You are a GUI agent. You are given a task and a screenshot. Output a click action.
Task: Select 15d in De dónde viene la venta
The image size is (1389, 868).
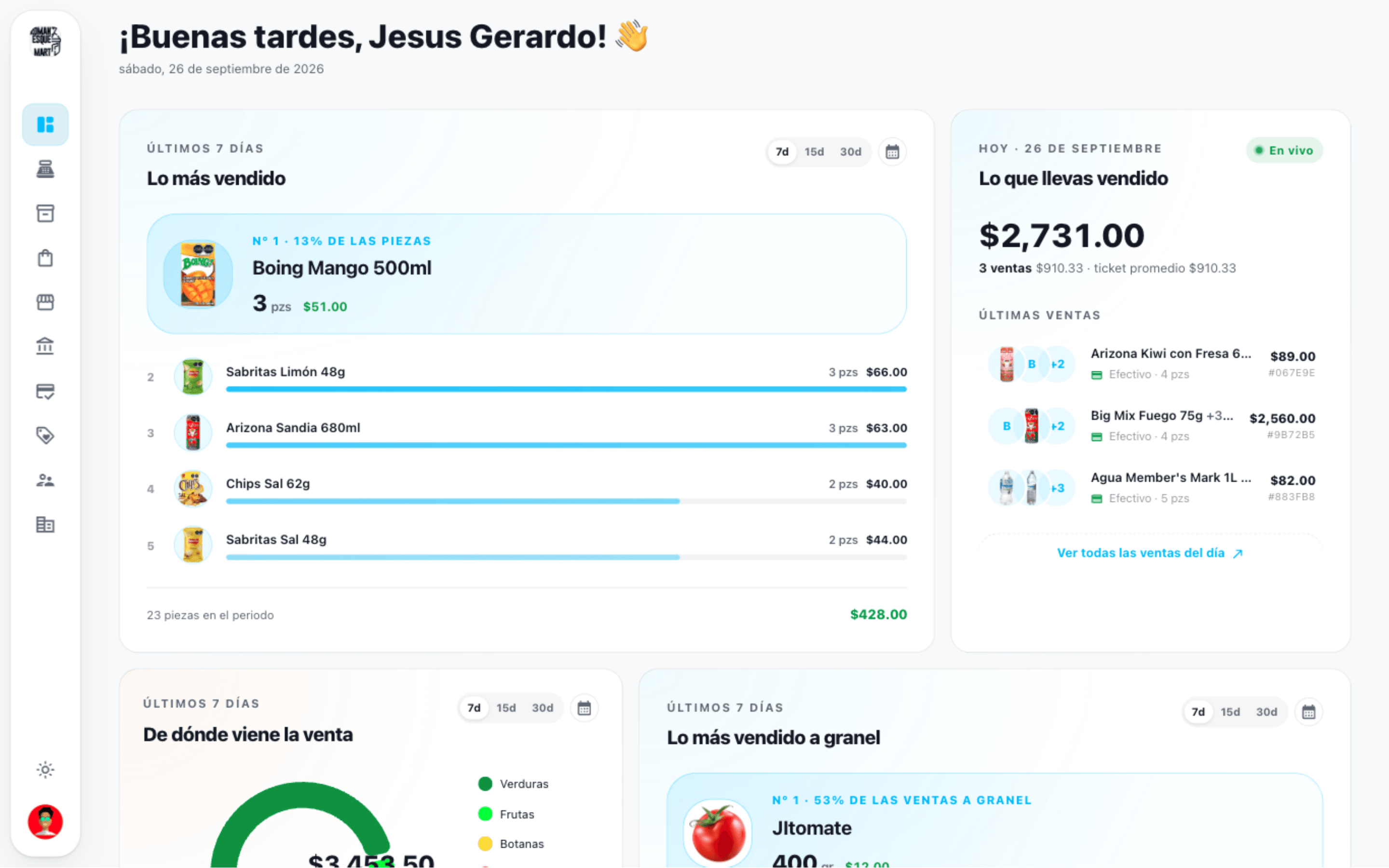[505, 708]
